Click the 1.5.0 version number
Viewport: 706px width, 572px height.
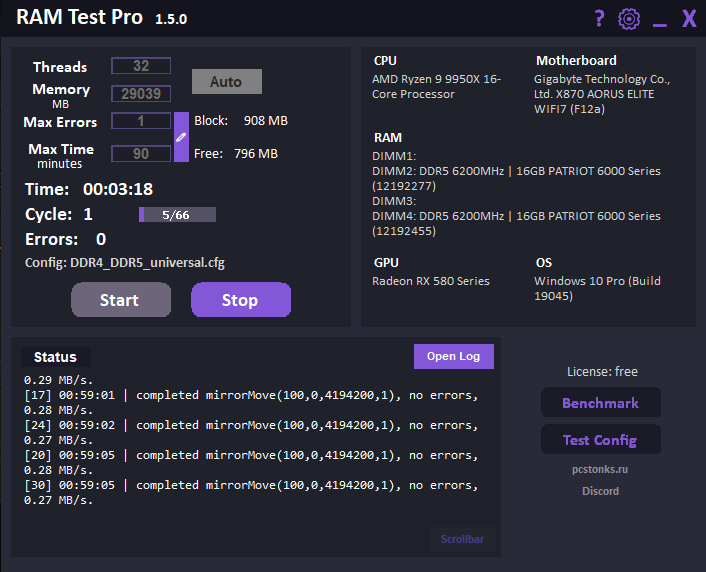(171, 19)
